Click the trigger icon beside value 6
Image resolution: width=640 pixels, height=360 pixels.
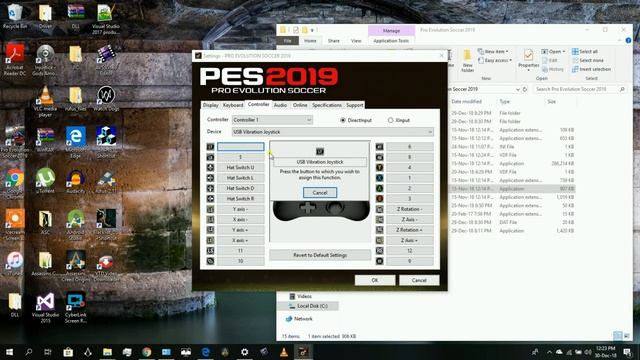pyautogui.click(x=380, y=147)
